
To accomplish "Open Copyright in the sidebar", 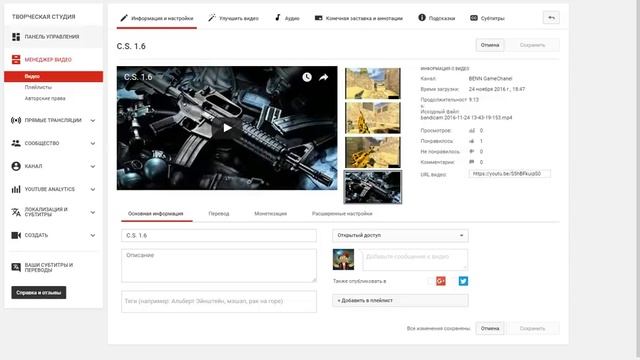I will (x=45, y=98).
